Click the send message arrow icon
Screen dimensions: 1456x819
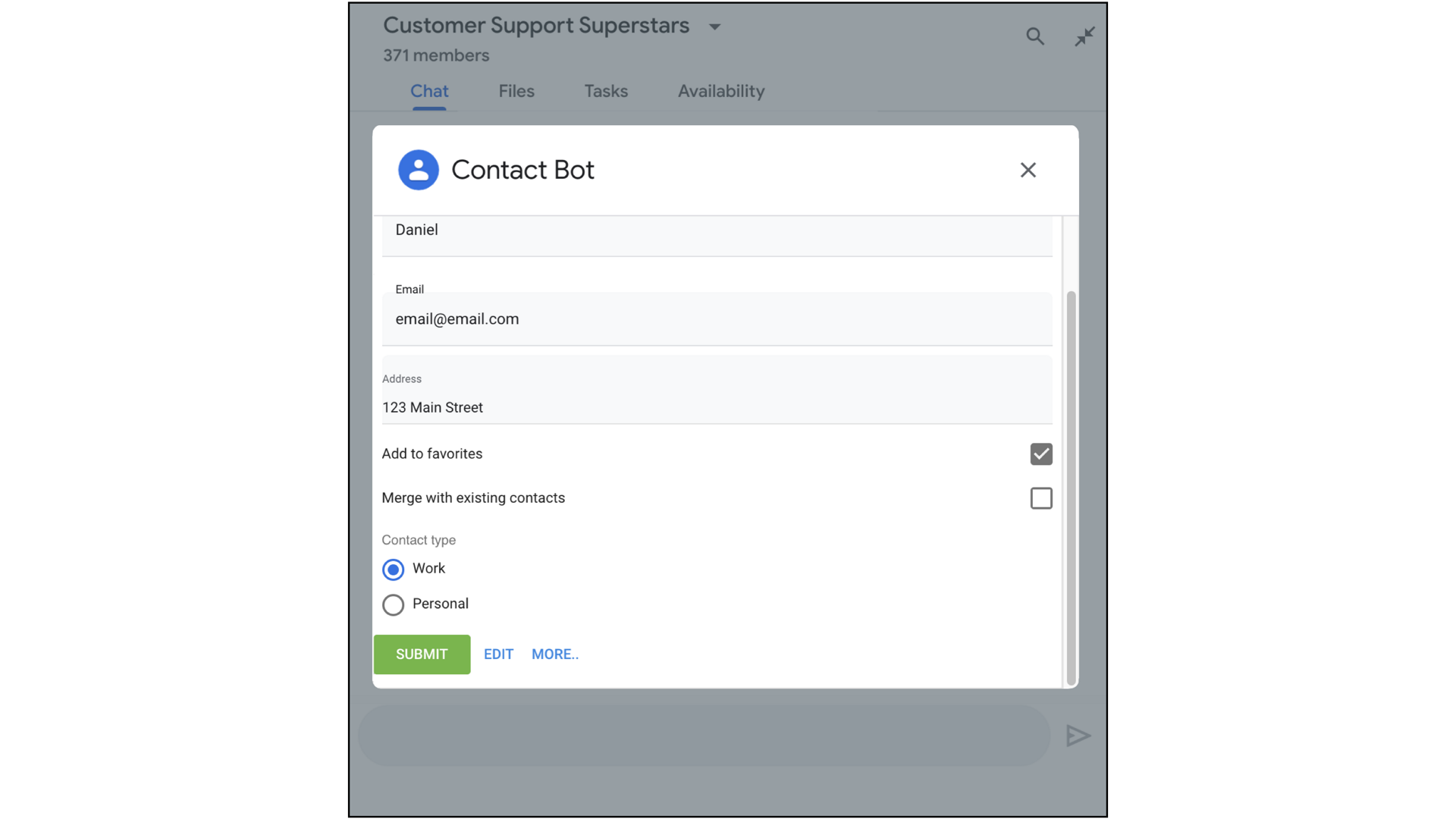tap(1079, 736)
